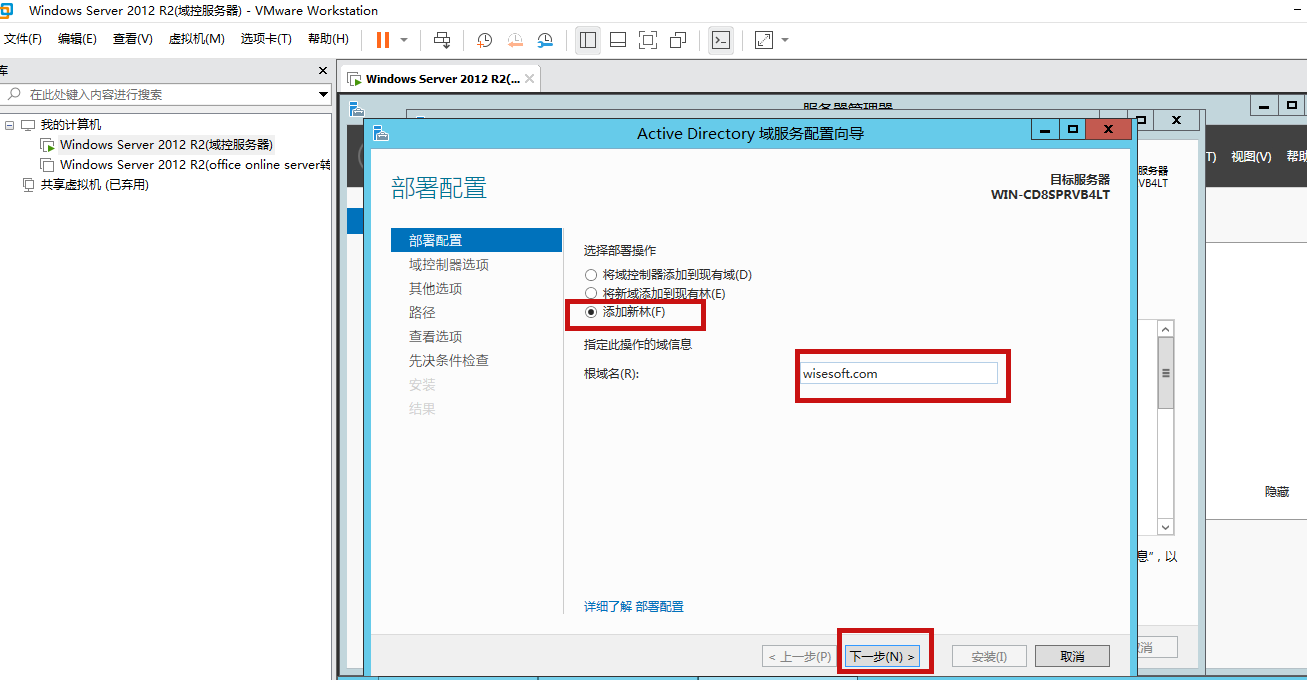Go to 路径 wizard step
1307x680 pixels.
point(422,312)
